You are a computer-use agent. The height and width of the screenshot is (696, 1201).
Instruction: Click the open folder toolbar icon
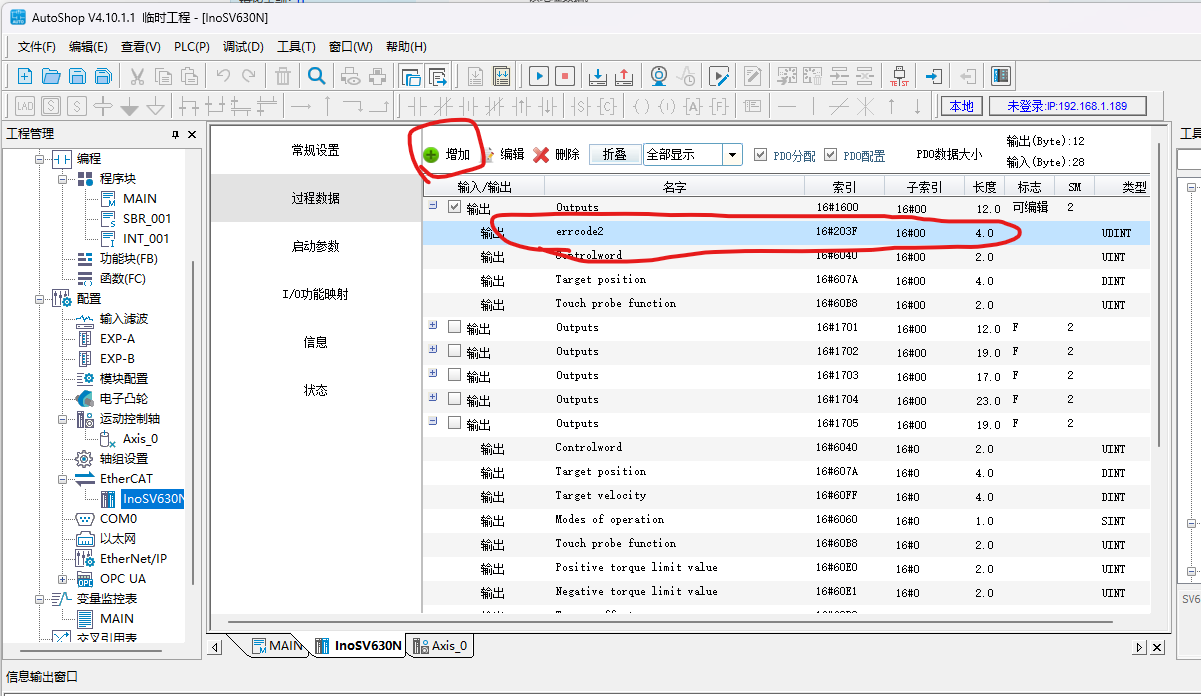(51, 76)
